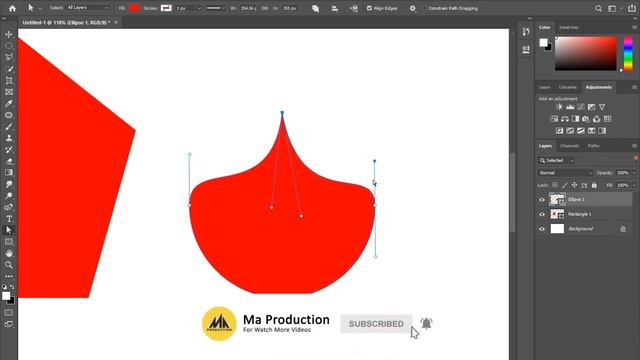Open the Opacity slider dropdown arrow
Screen dimensions: 640x360
coord(634,173)
